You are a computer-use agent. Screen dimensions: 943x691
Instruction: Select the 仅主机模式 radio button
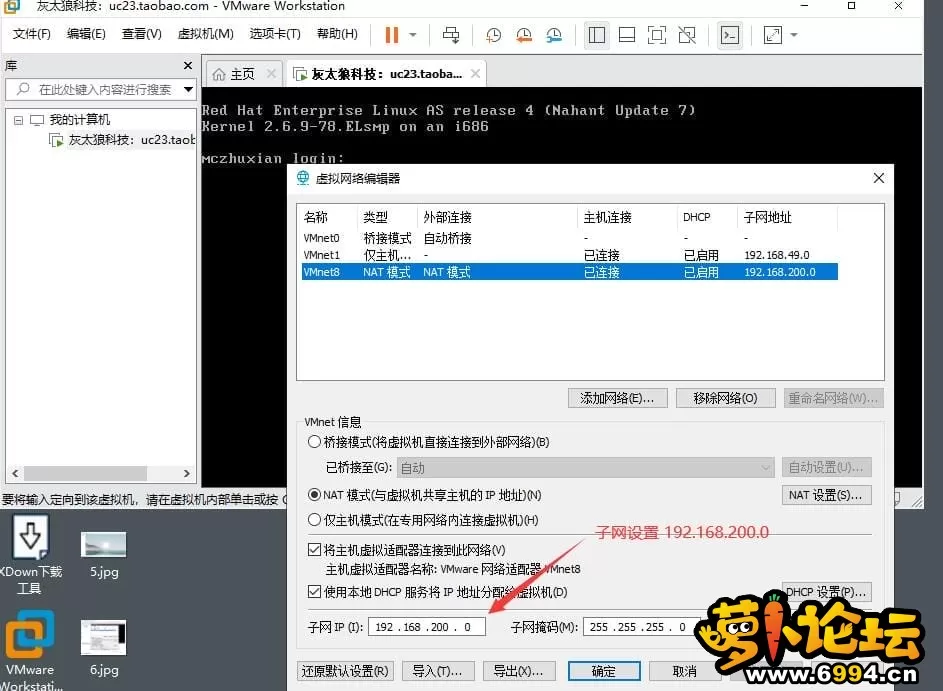point(314,520)
